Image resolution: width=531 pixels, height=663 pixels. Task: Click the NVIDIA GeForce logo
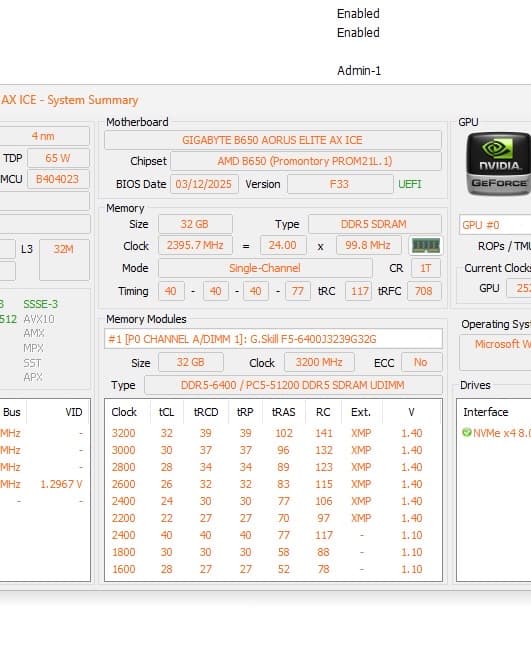(499, 164)
